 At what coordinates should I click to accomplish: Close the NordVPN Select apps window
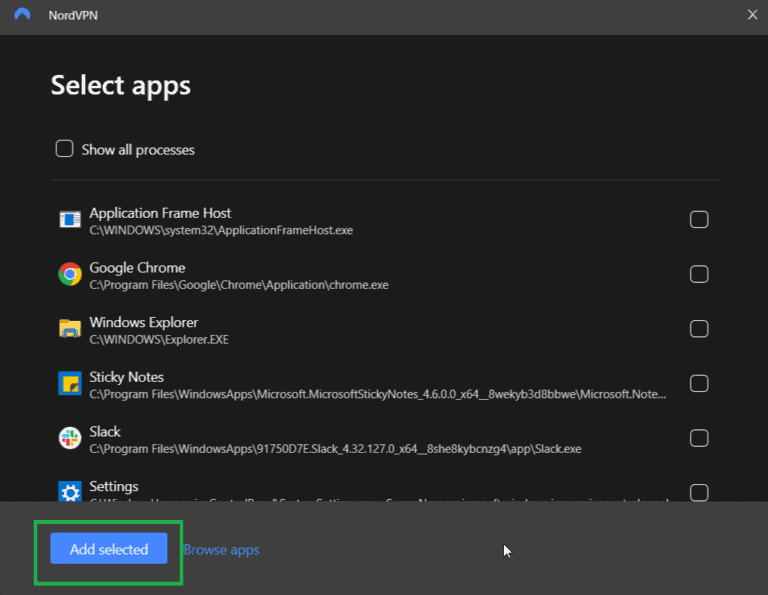pyautogui.click(x=752, y=15)
